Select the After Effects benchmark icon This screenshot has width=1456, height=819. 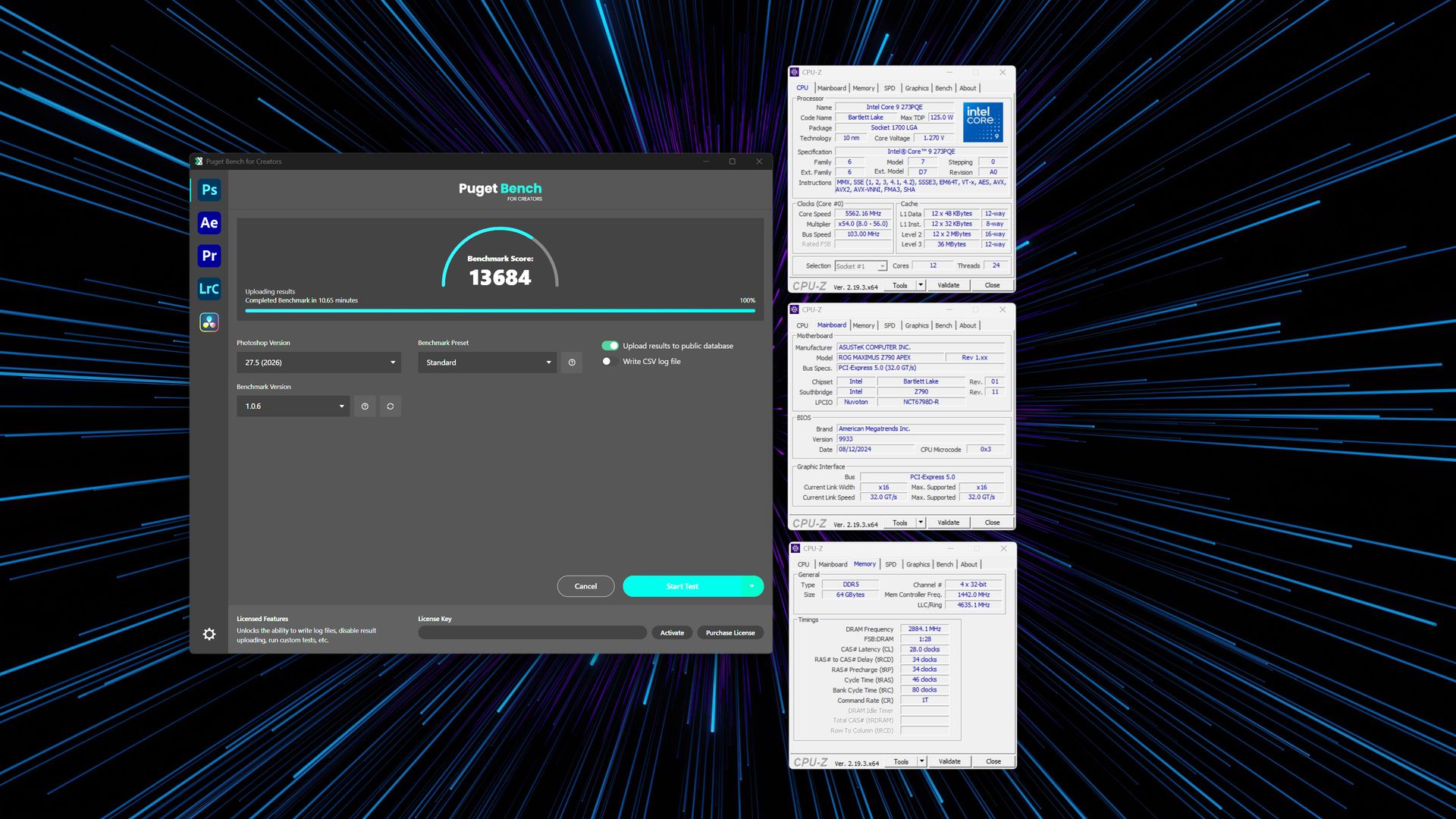click(209, 223)
